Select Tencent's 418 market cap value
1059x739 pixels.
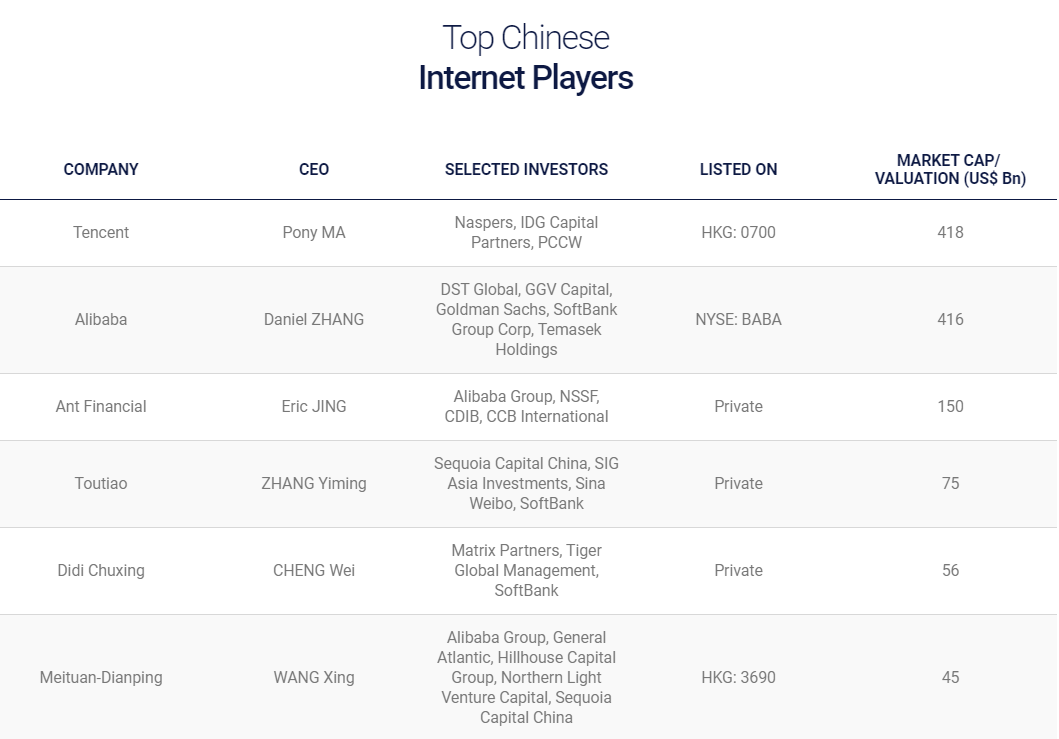(x=950, y=232)
